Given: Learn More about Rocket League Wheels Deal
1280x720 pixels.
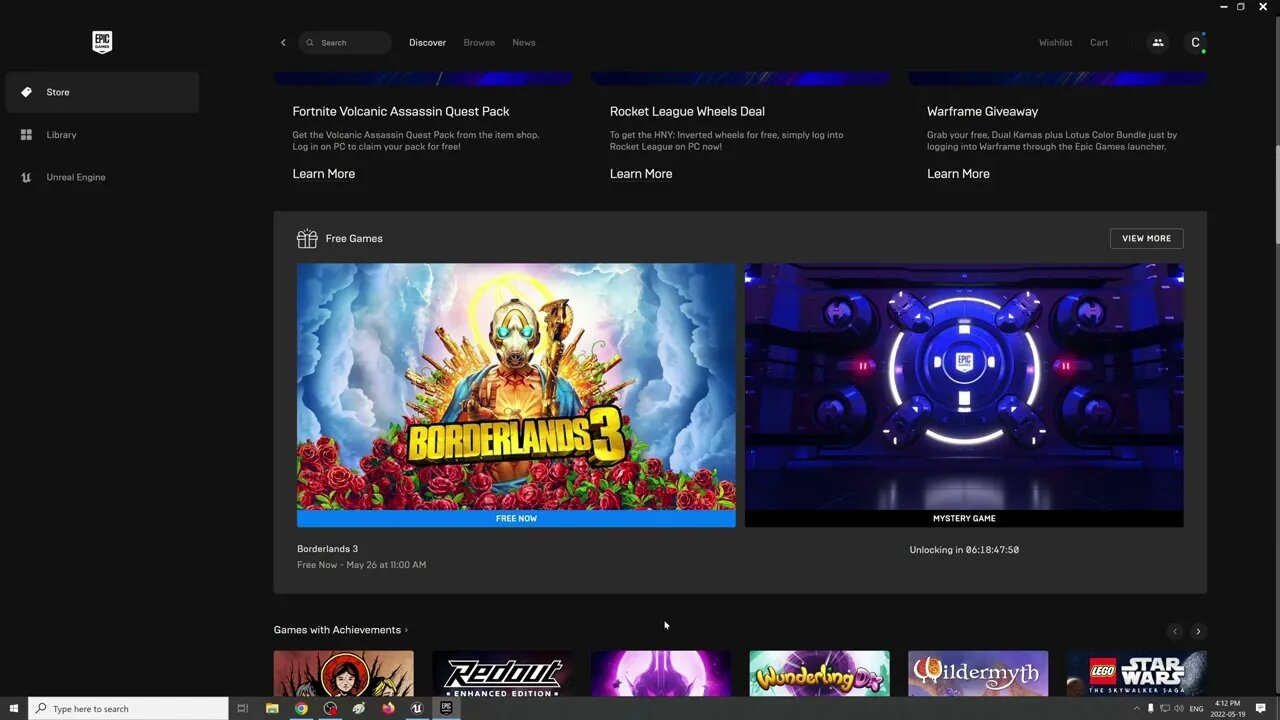Looking at the screenshot, I should point(641,174).
